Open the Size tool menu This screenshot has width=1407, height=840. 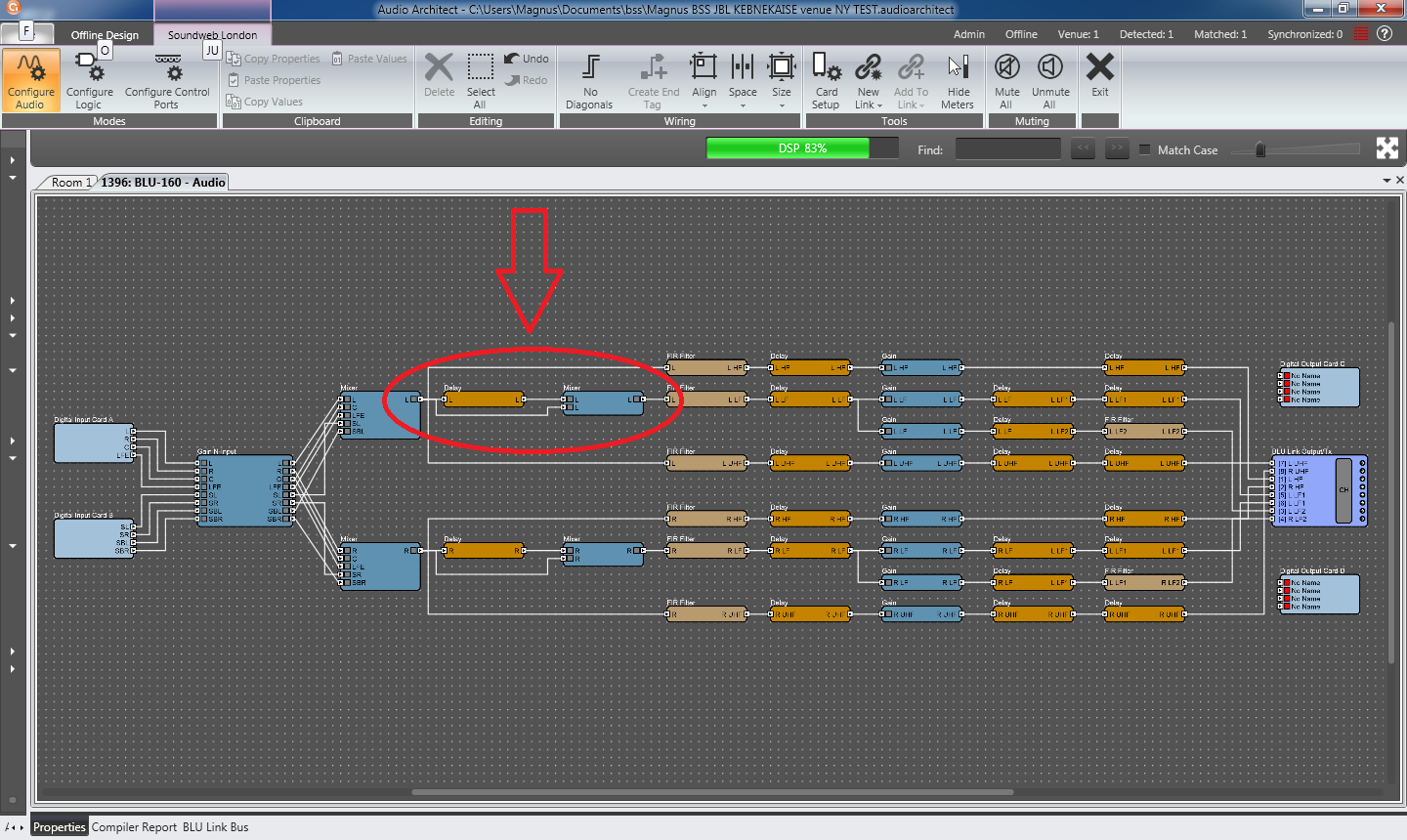[x=782, y=80]
